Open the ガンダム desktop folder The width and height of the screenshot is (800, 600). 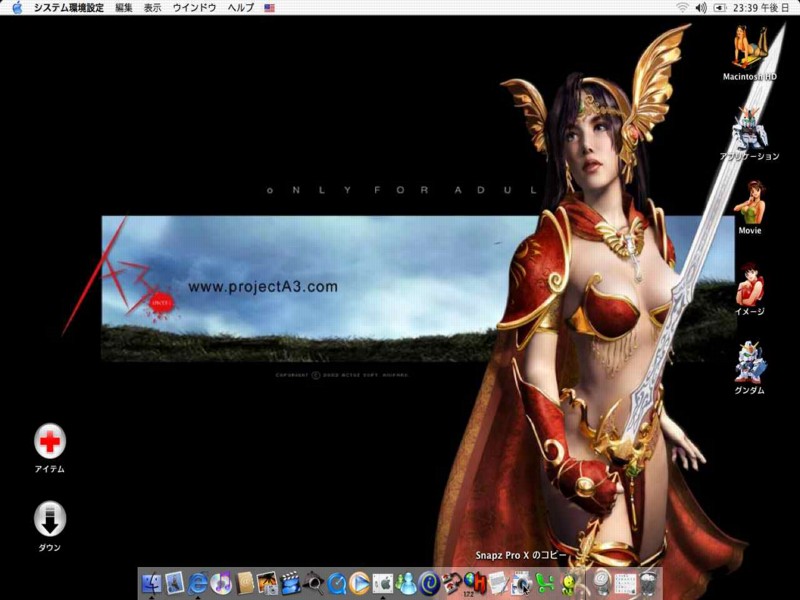point(749,363)
